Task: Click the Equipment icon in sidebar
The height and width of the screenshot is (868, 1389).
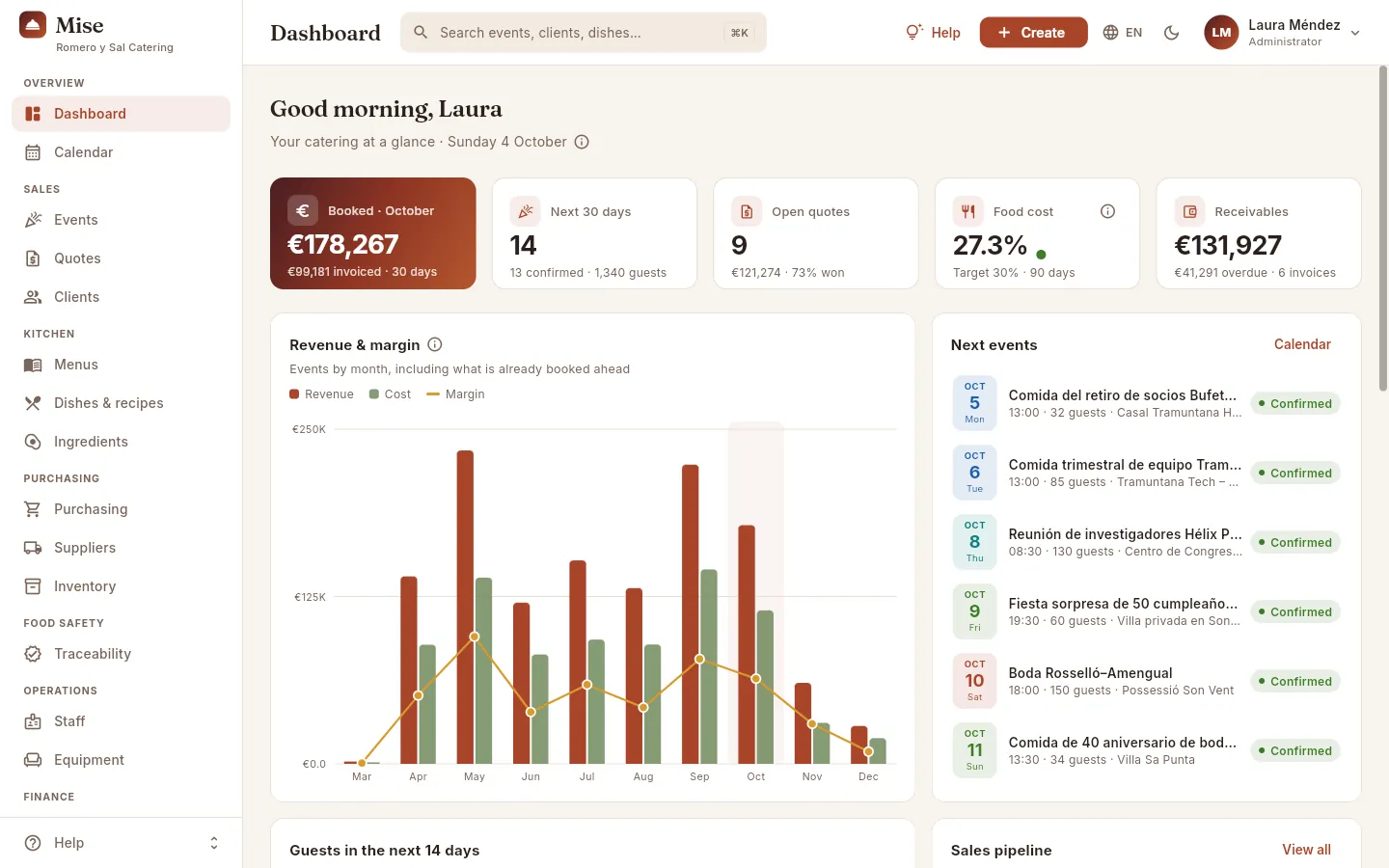Action: (33, 760)
